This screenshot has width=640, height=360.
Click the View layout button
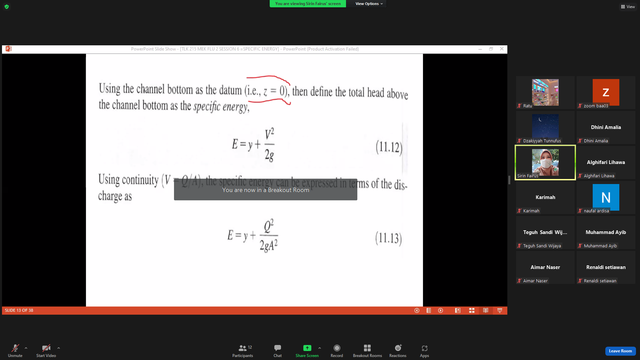(628, 7)
